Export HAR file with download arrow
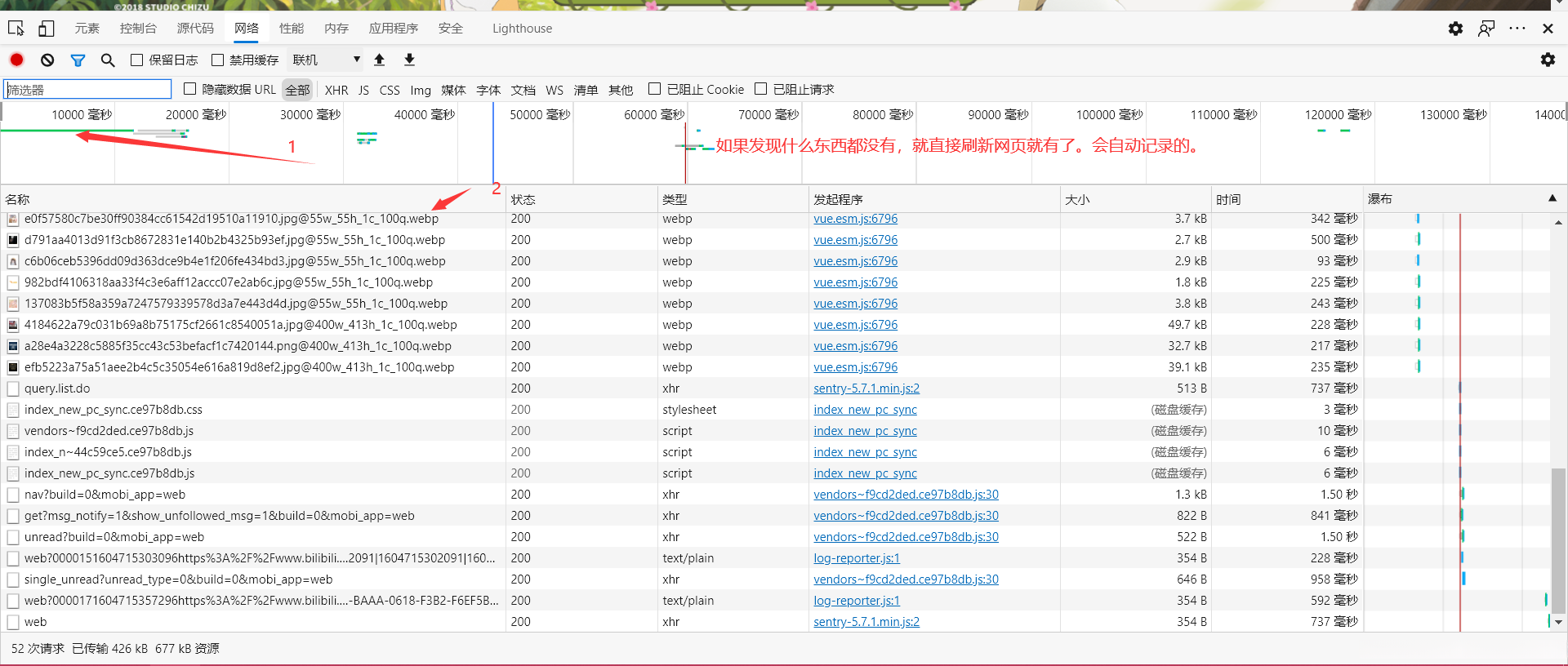 point(409,60)
